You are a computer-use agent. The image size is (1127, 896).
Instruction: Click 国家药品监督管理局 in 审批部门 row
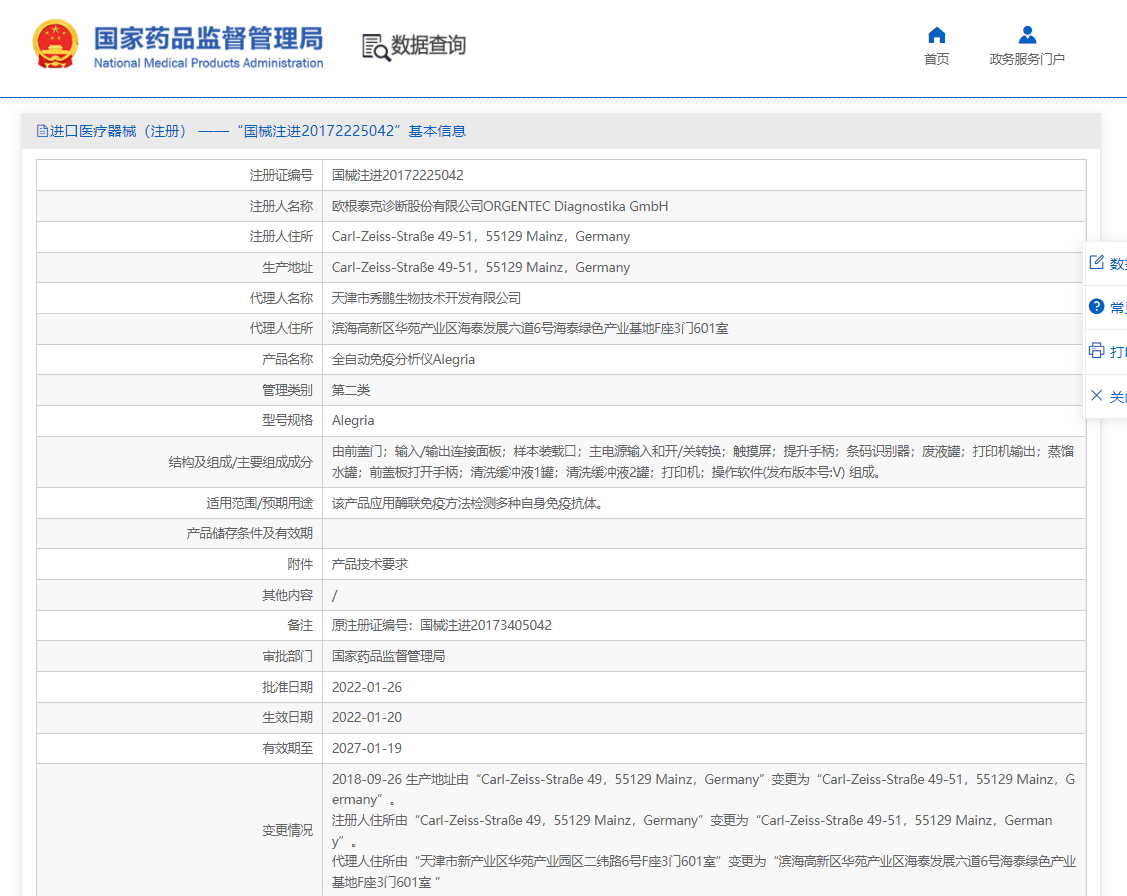pos(388,656)
